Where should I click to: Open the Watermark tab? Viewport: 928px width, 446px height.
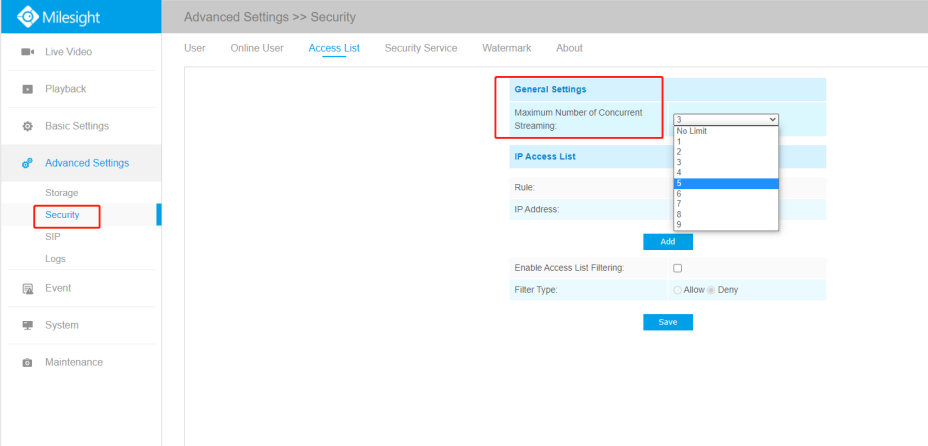(x=507, y=48)
